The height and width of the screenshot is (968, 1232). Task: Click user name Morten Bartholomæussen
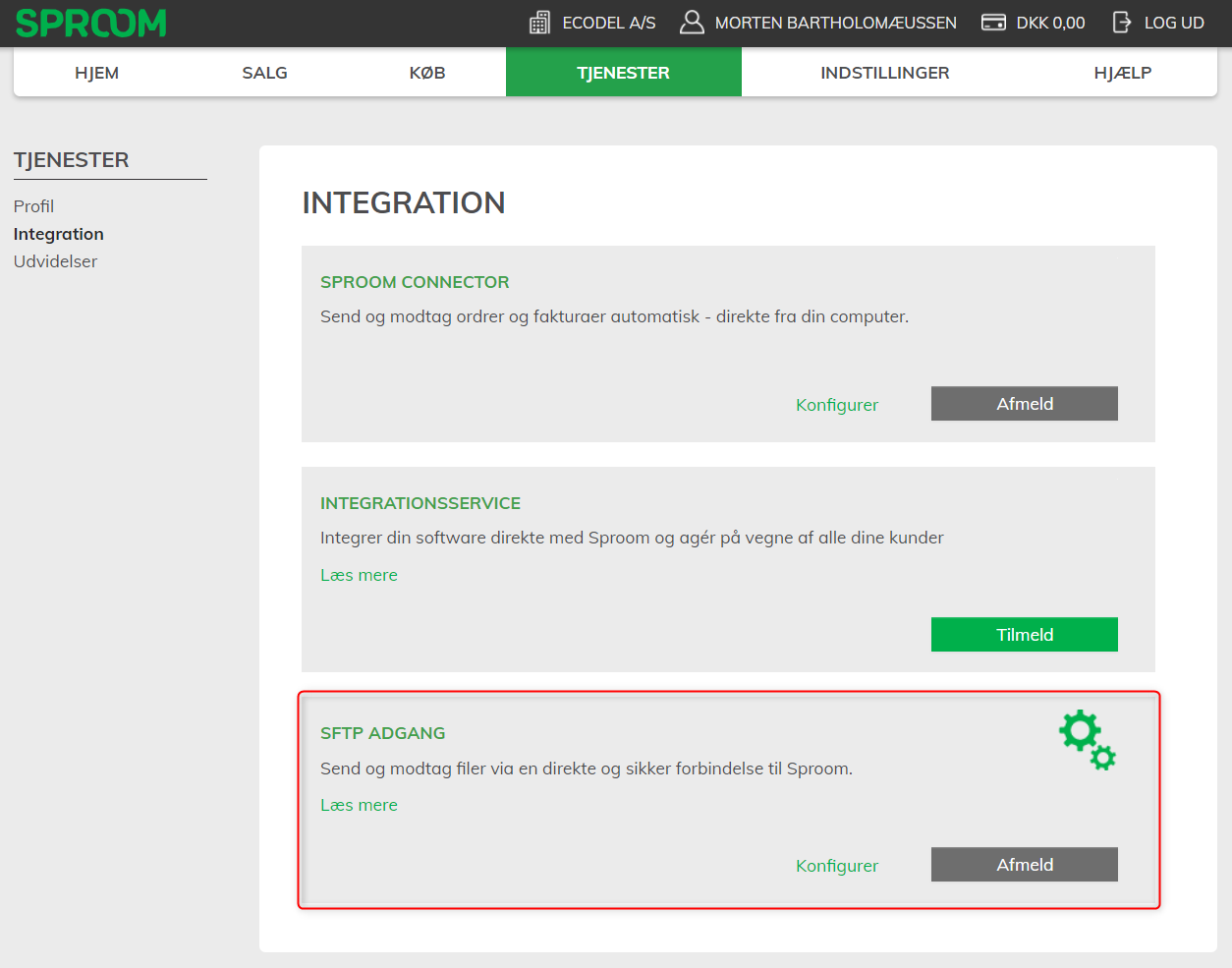(x=836, y=23)
